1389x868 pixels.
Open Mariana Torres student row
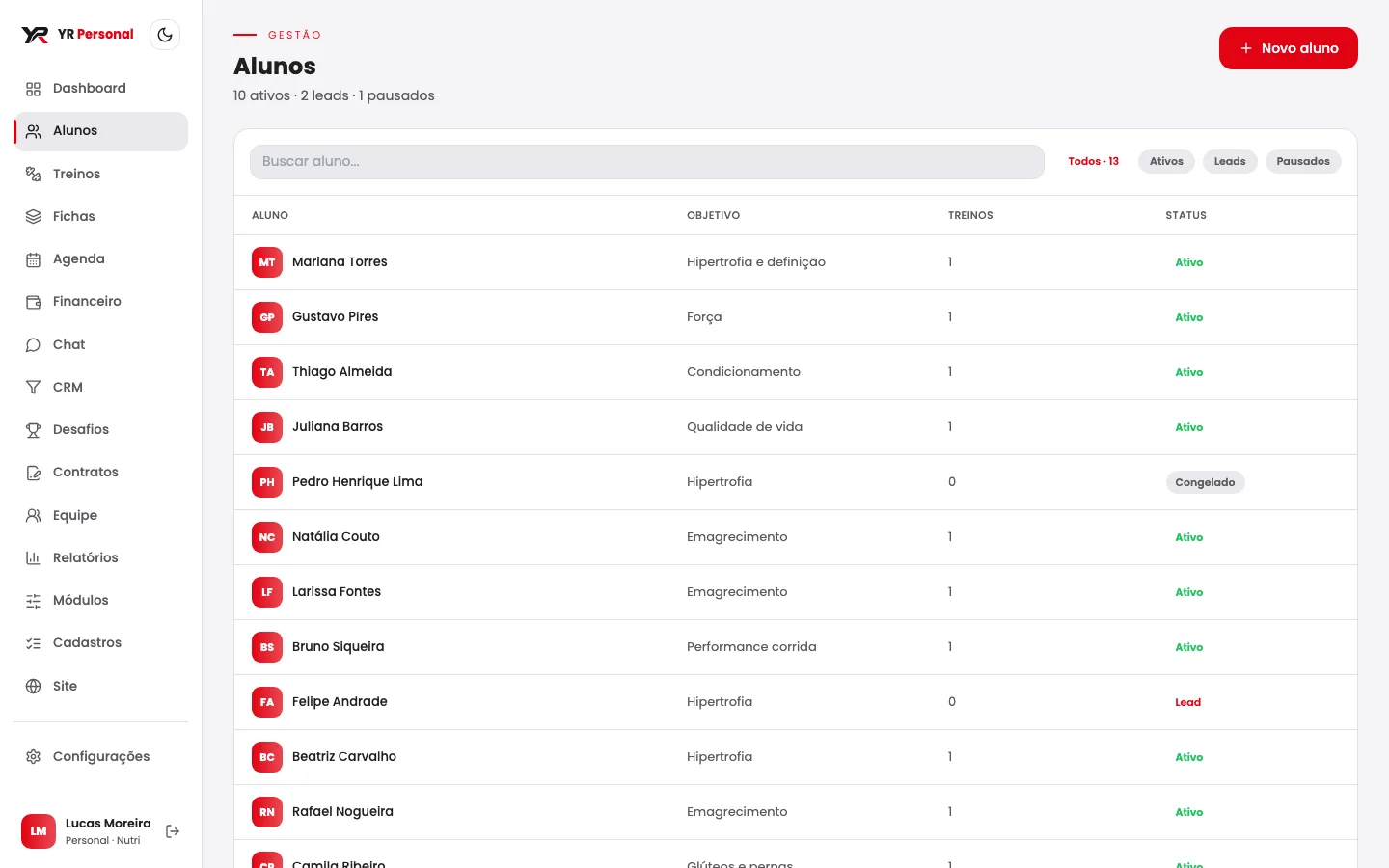tap(796, 262)
